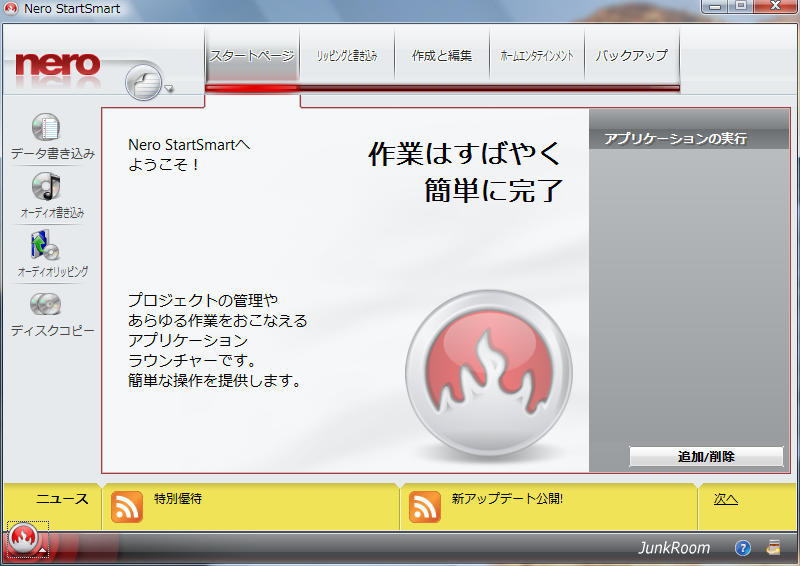Viewport: 800px width, 566px height.
Task: Click the nero logo
Action: (x=58, y=64)
